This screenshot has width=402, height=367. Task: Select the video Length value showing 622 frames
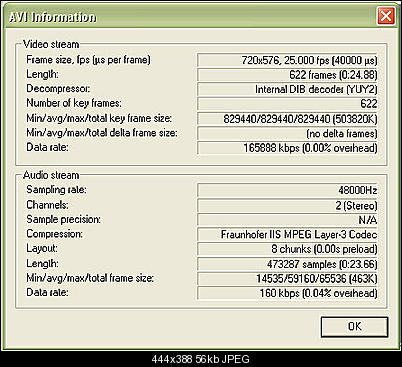pos(287,75)
